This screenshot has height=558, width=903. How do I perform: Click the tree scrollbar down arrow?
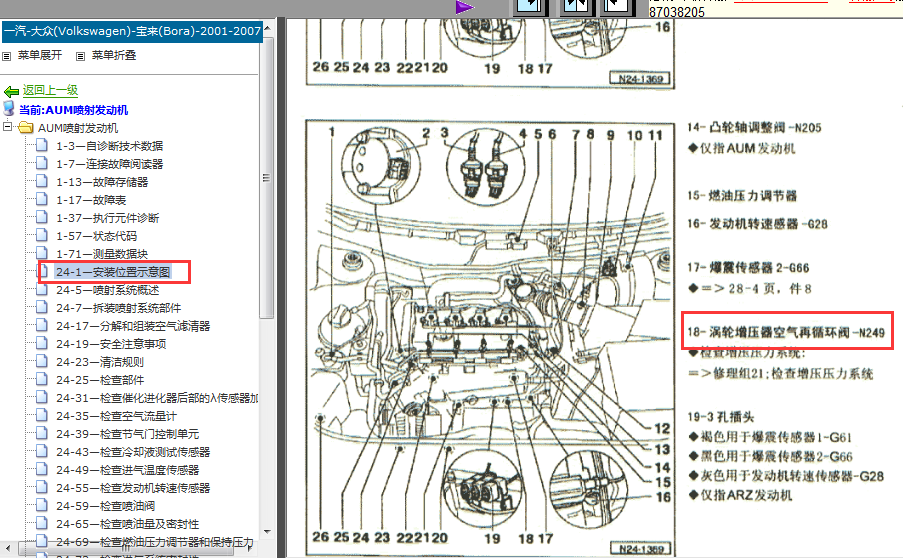pyautogui.click(x=267, y=532)
